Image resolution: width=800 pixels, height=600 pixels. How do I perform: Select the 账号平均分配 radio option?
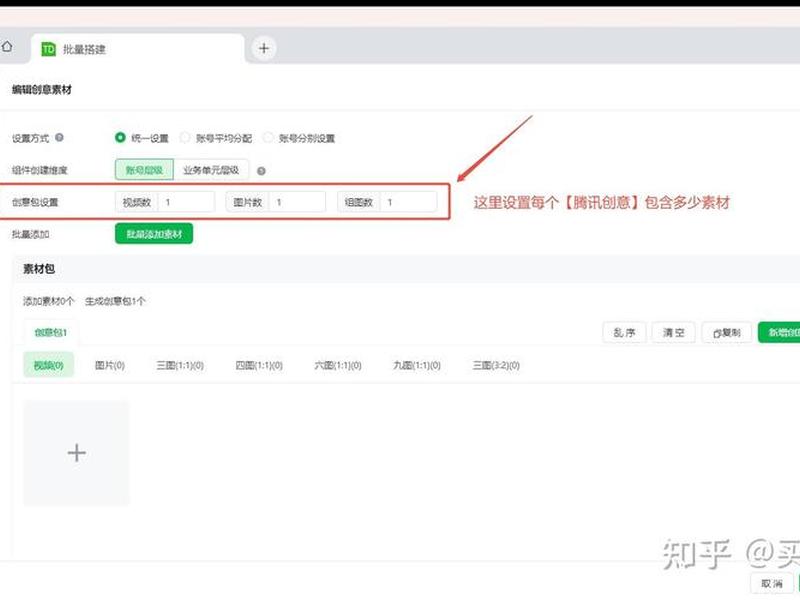click(185, 137)
